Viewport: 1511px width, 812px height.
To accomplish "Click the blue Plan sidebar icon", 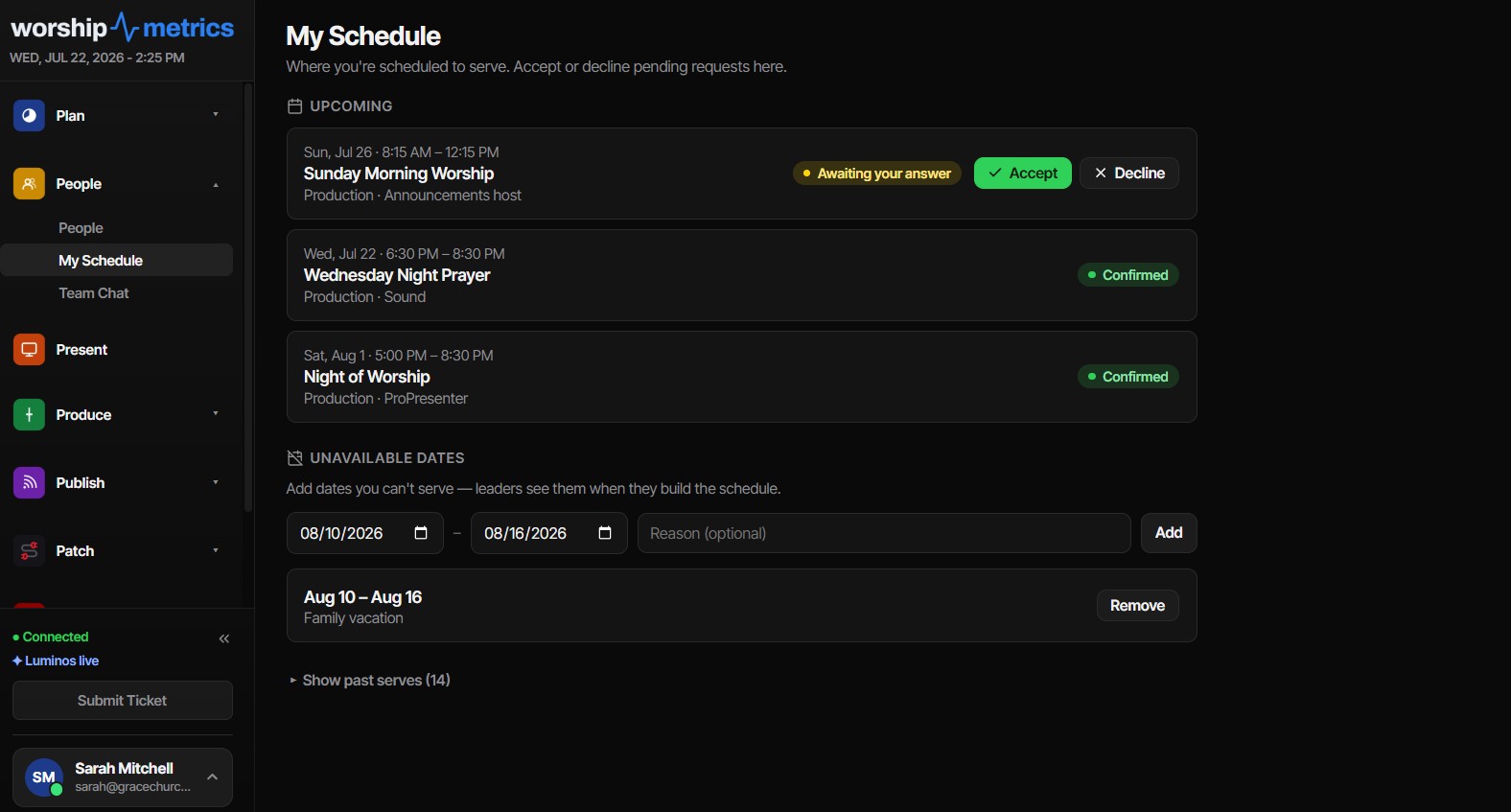I will [29, 116].
